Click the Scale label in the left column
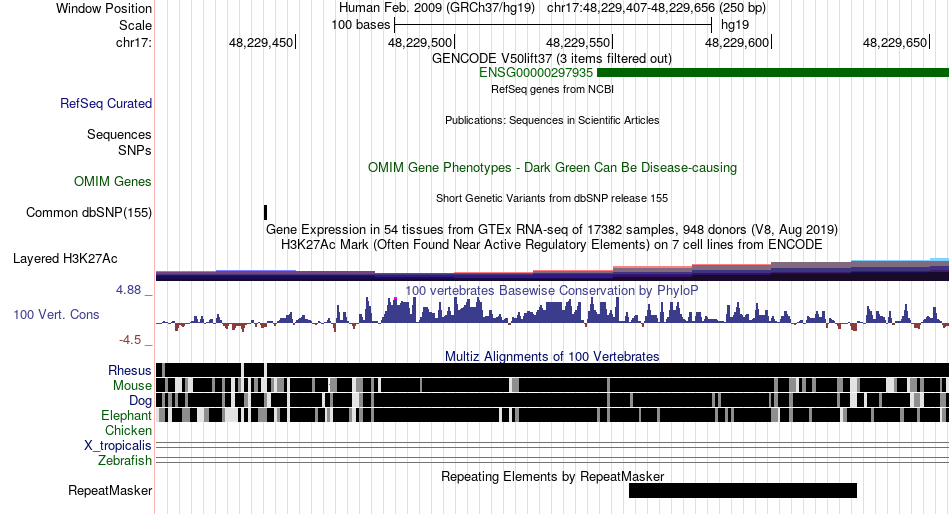950x514 pixels. coord(136,25)
